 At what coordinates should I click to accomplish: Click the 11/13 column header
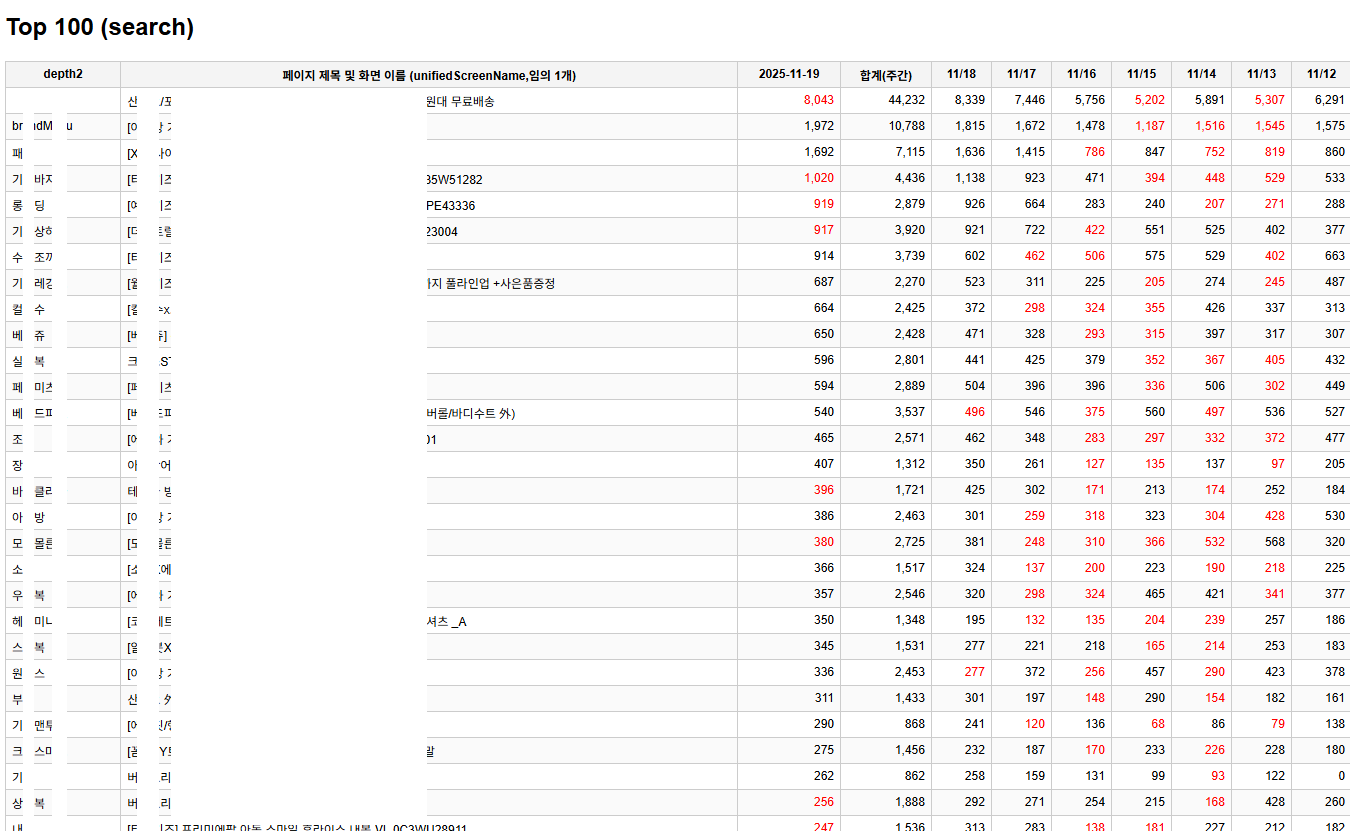[1261, 75]
